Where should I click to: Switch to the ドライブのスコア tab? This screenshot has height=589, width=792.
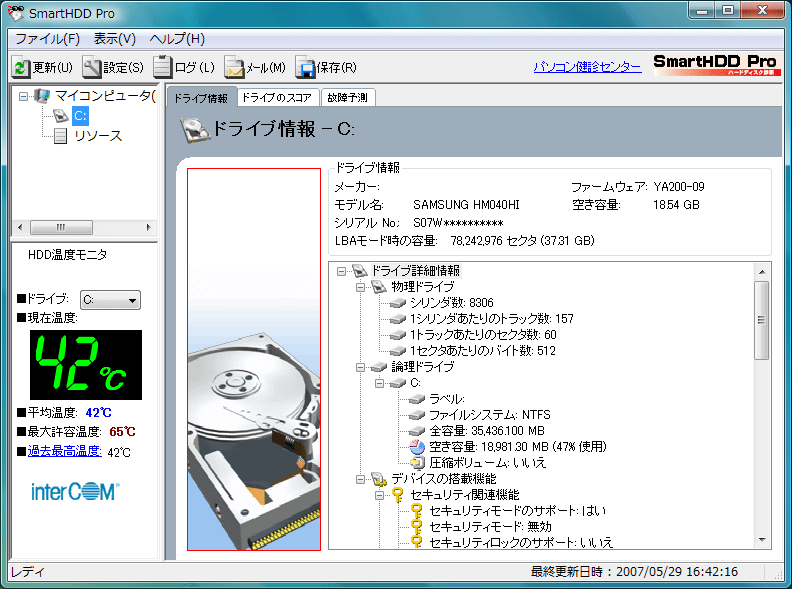277,97
